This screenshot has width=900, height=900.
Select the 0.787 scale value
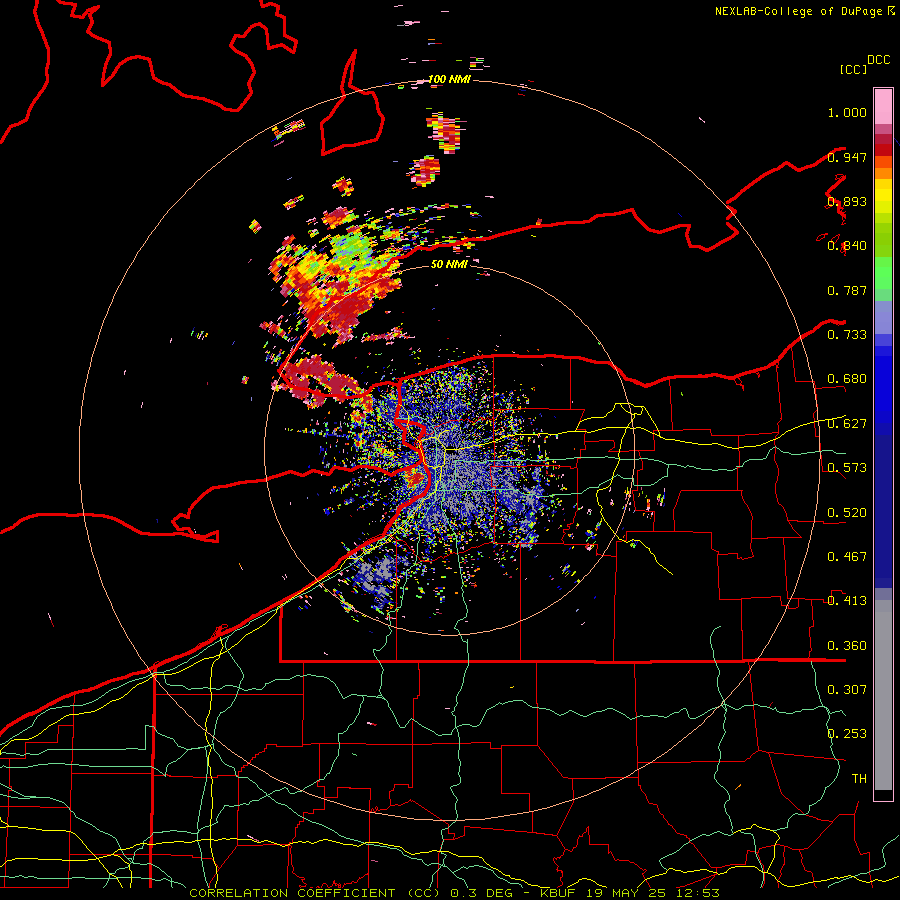click(847, 290)
